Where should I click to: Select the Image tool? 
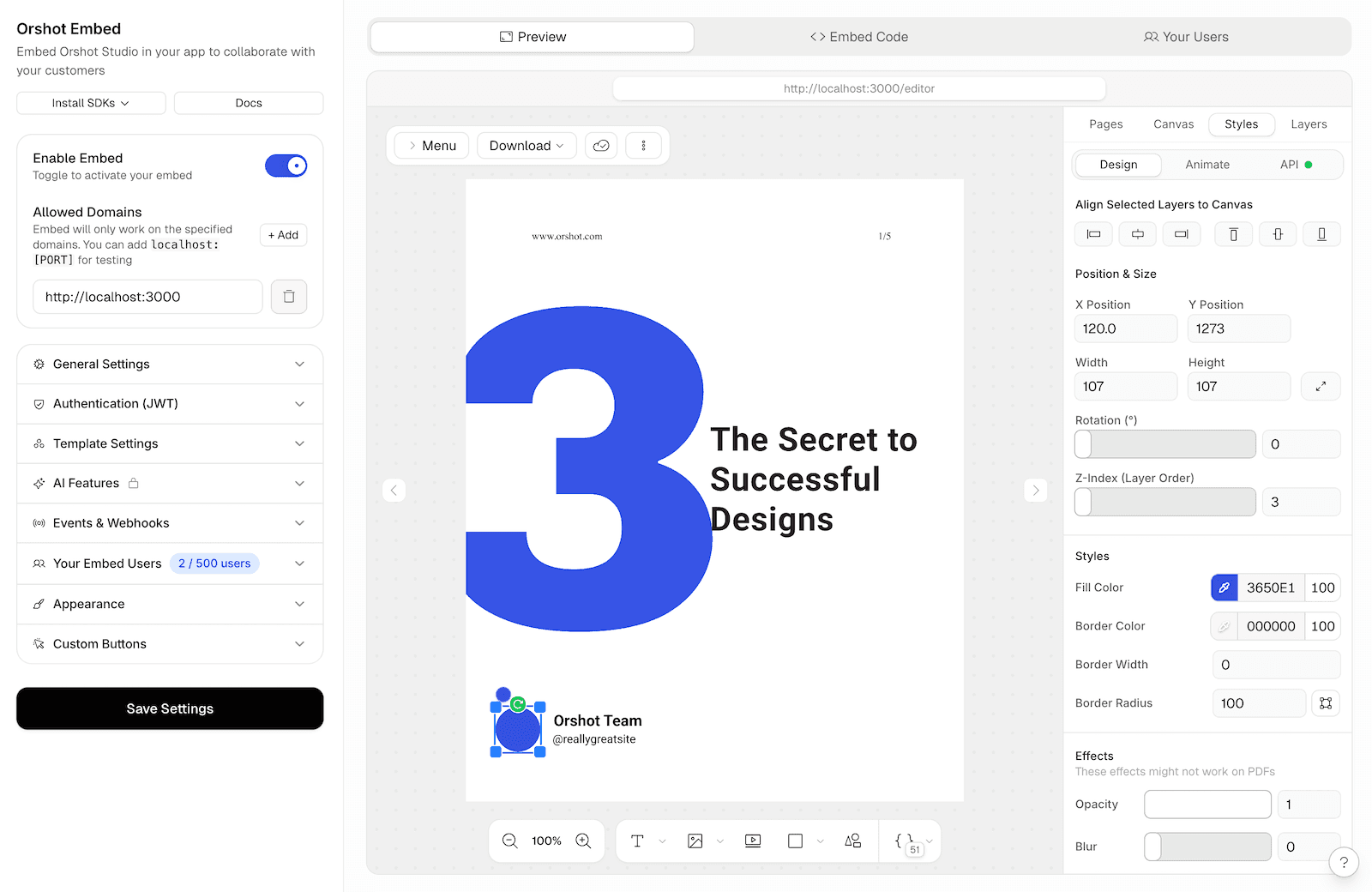pyautogui.click(x=695, y=841)
